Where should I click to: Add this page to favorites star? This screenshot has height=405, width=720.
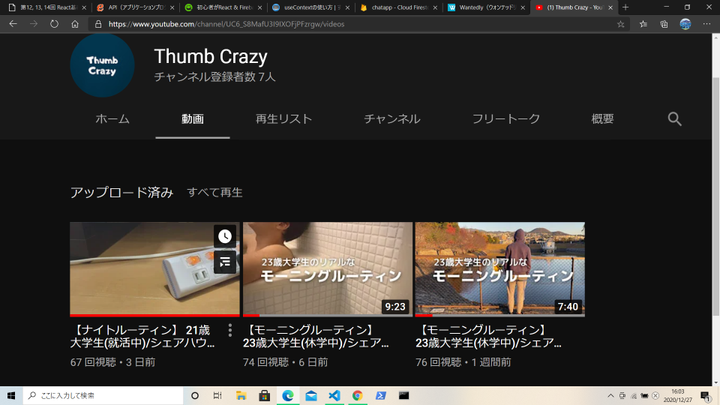(621, 24)
